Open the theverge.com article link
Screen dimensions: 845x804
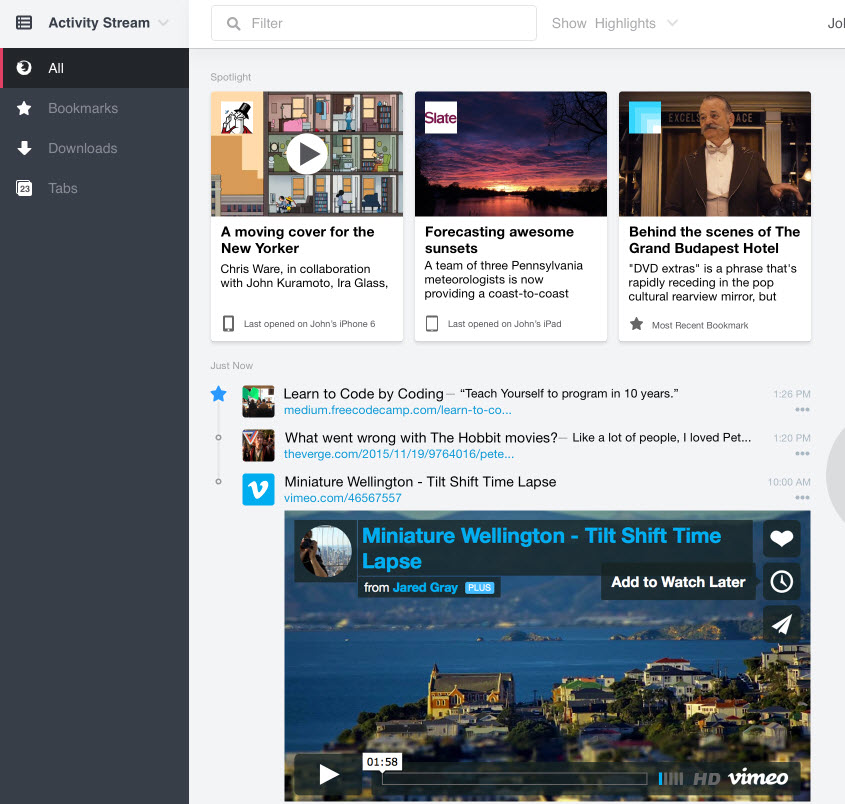coord(399,454)
